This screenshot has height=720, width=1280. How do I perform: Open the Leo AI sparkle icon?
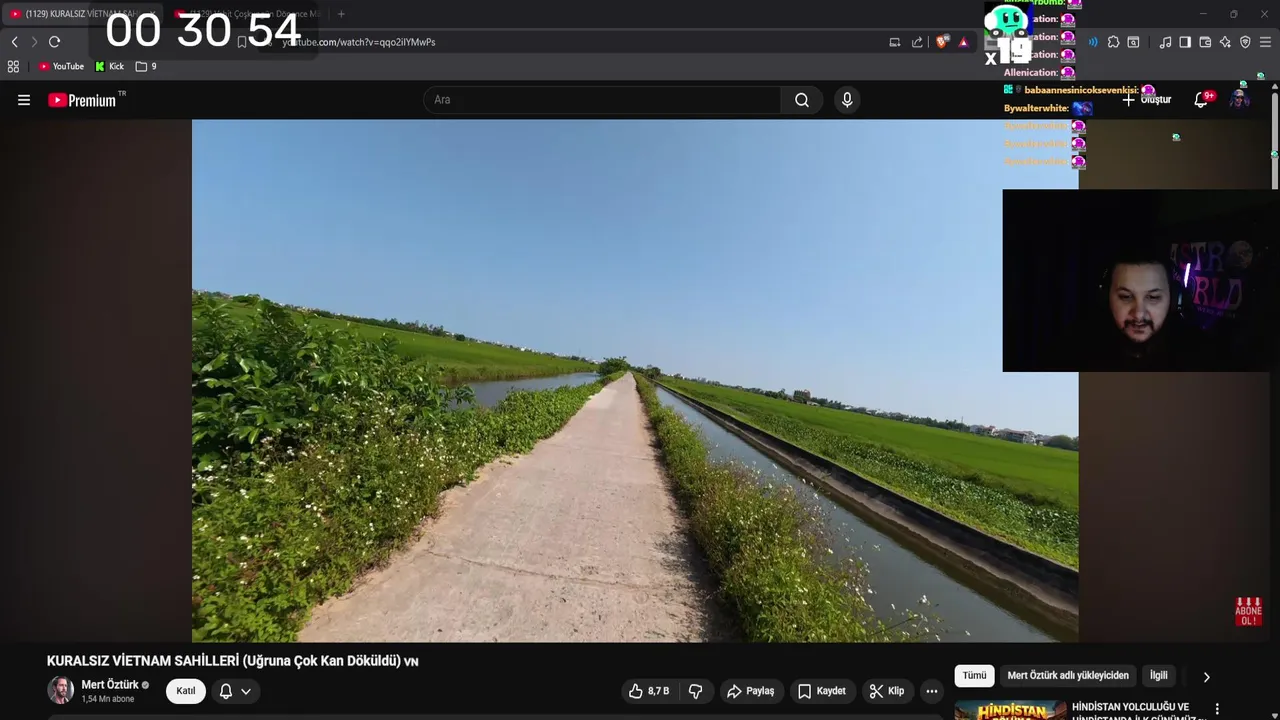click(1225, 42)
